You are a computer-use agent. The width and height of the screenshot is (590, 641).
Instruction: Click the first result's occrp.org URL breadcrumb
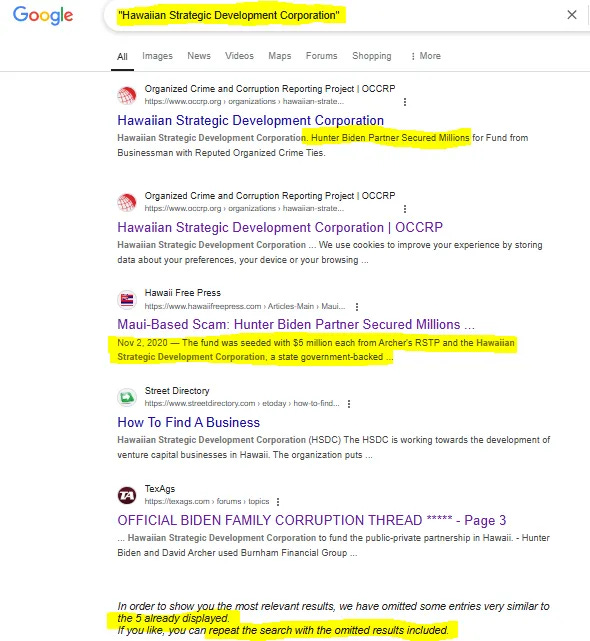tap(244, 101)
